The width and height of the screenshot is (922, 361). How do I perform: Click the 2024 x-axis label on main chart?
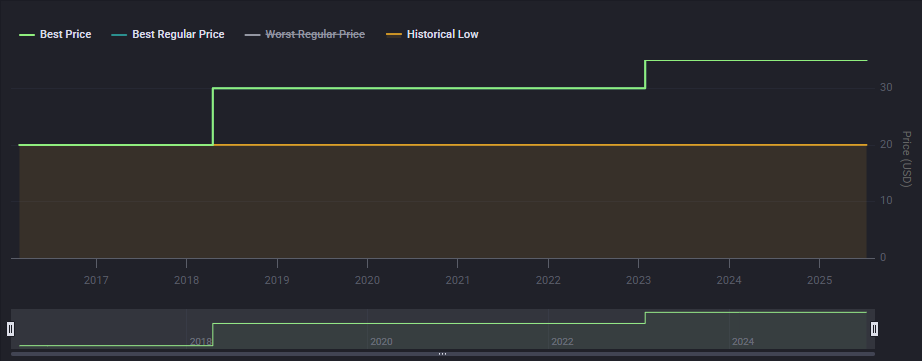729,280
